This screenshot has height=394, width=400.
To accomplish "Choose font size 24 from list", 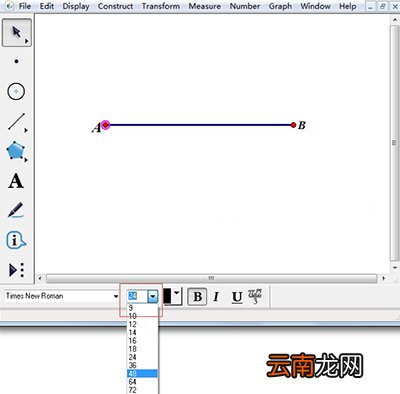I will (x=143, y=357).
